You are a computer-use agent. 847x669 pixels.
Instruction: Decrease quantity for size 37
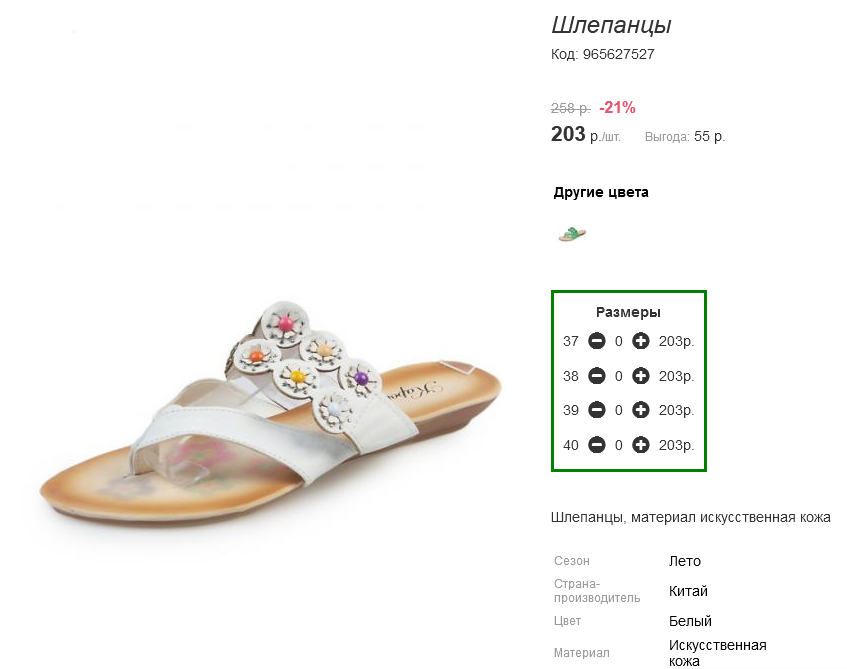pos(597,341)
